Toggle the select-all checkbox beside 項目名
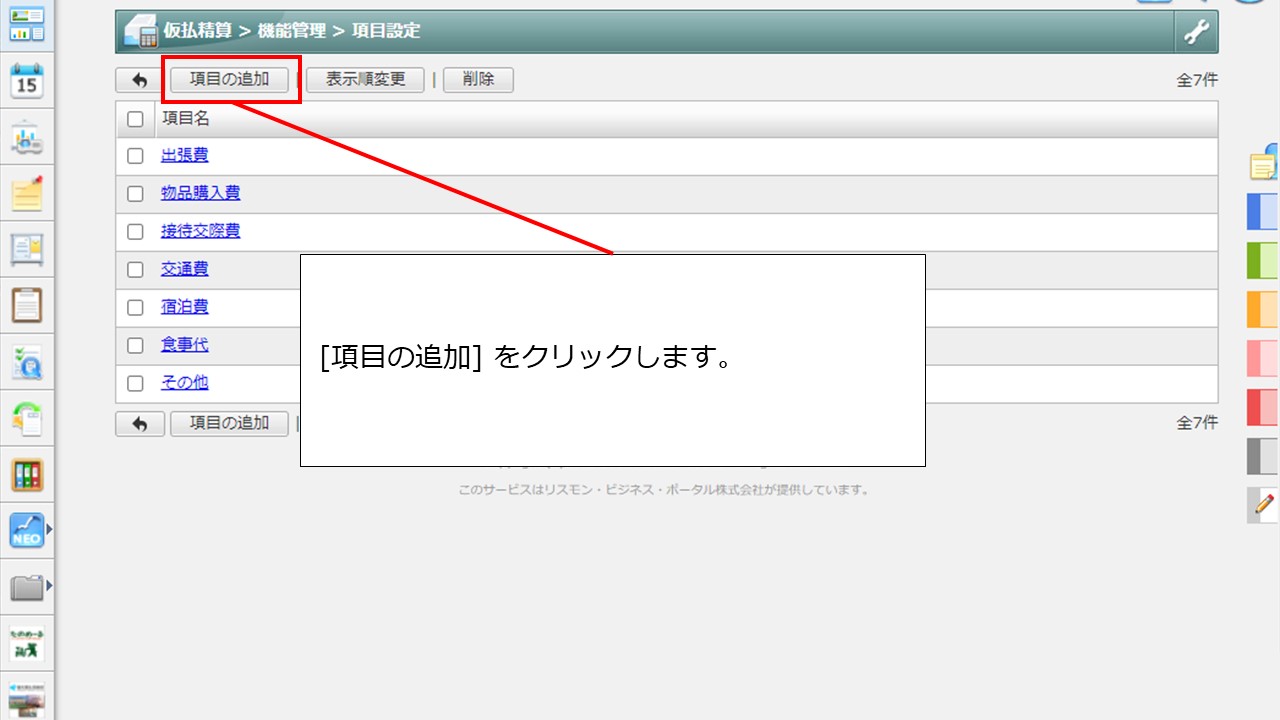 pos(136,119)
